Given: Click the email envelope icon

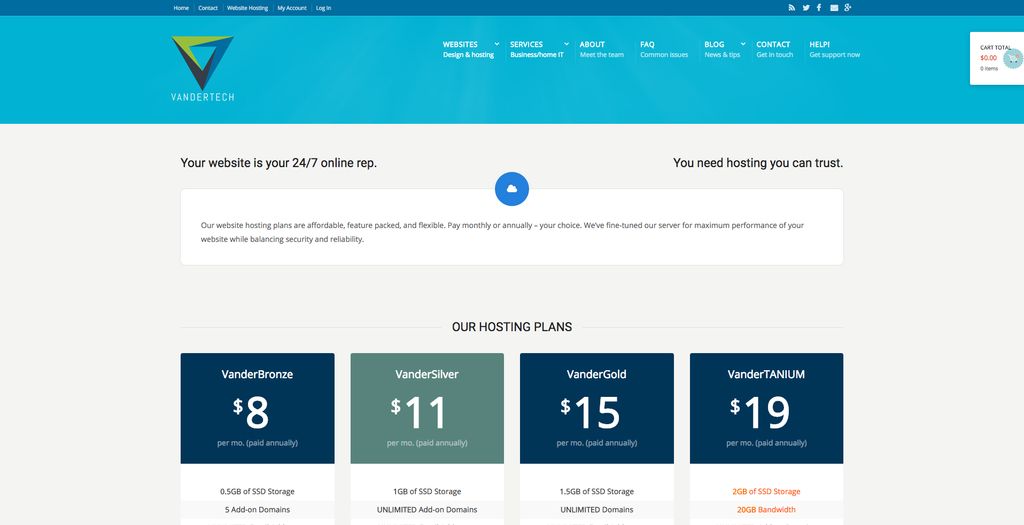Looking at the screenshot, I should click(834, 8).
